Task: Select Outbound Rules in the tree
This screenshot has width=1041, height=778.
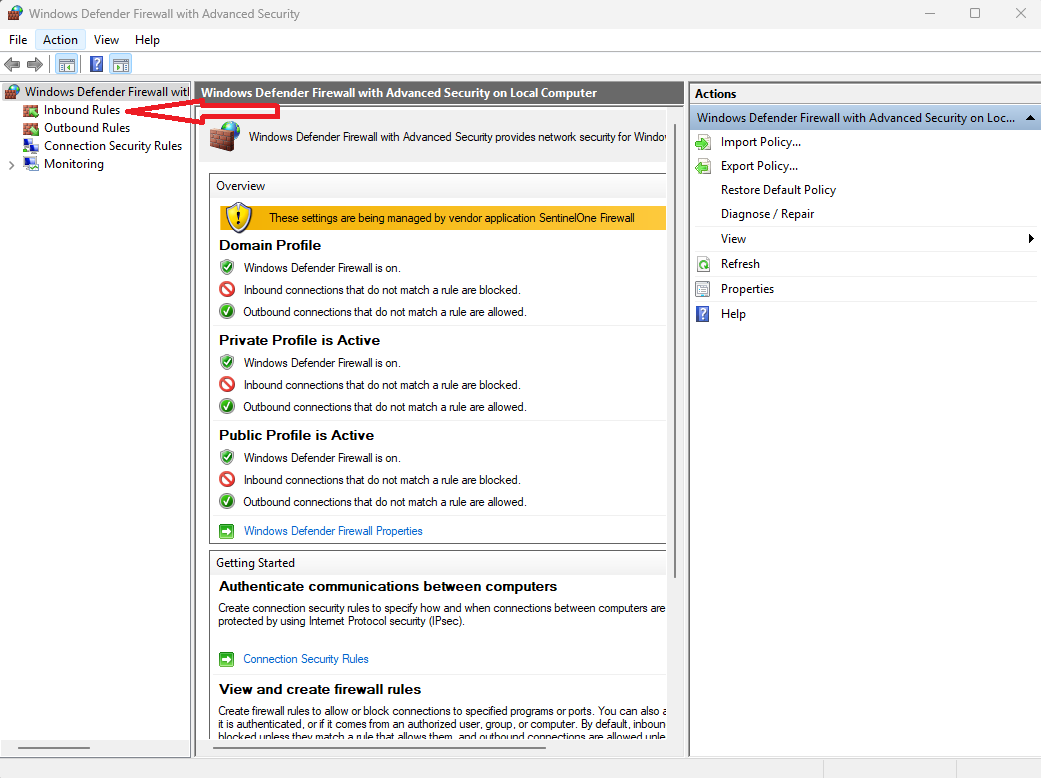Action: pos(86,128)
